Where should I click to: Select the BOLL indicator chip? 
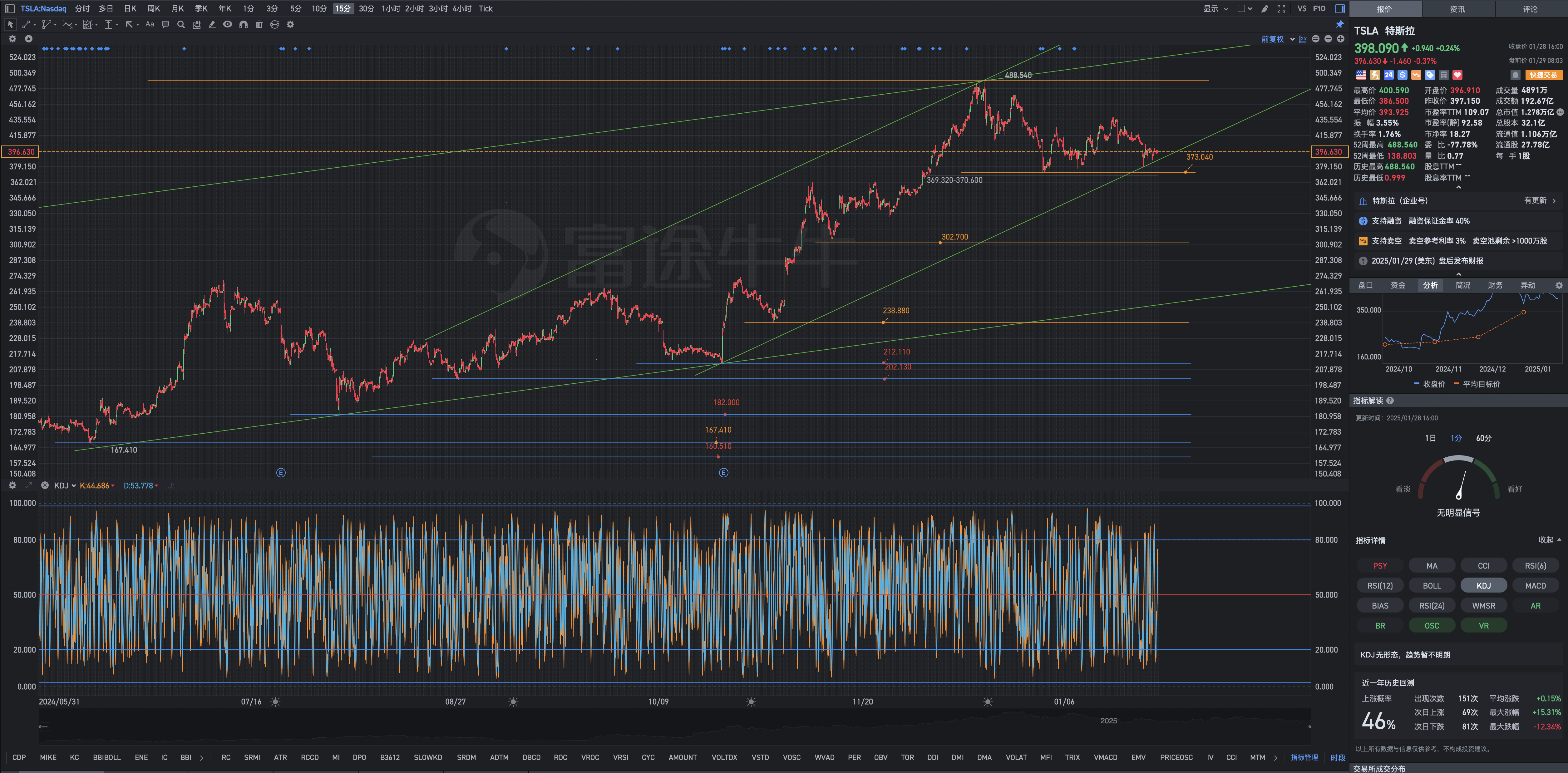point(1432,586)
